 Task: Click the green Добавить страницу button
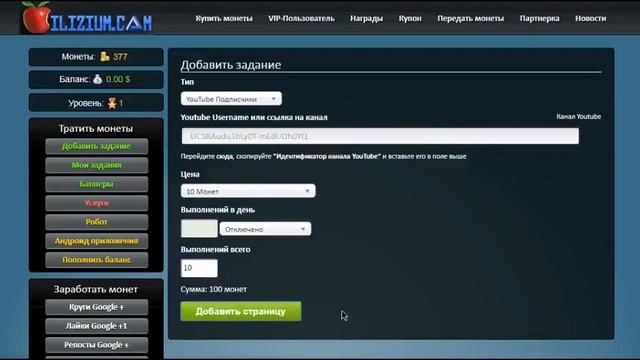pos(241,311)
